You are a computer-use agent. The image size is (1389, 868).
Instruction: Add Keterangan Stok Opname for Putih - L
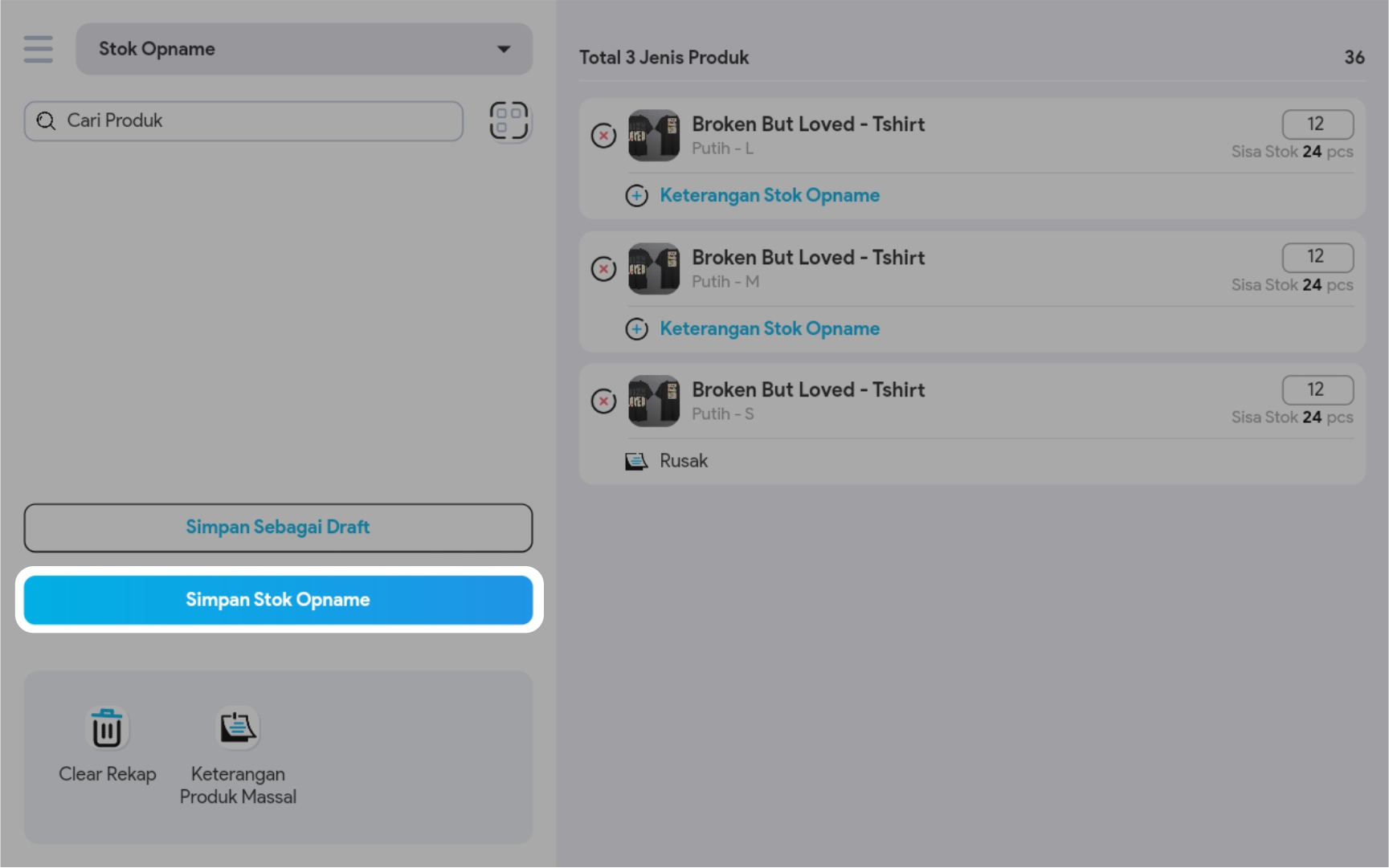769,196
